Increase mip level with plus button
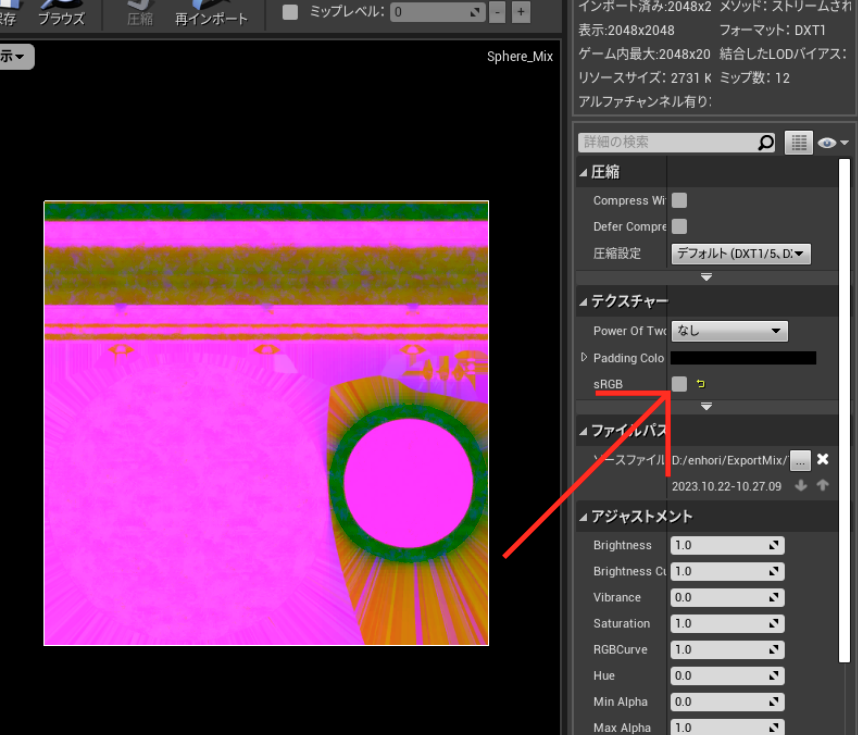This screenshot has height=735, width=858. [x=521, y=12]
